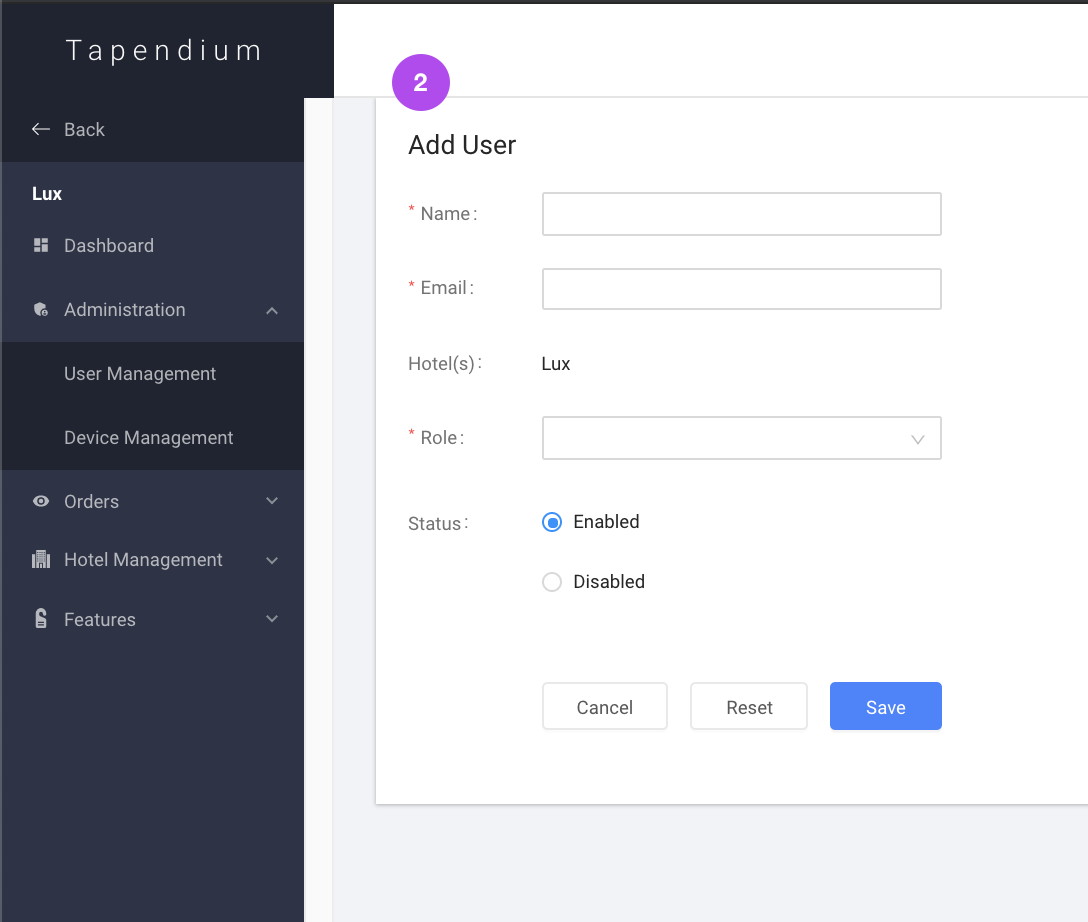Click the Save button
The height and width of the screenshot is (922, 1088).
885,706
